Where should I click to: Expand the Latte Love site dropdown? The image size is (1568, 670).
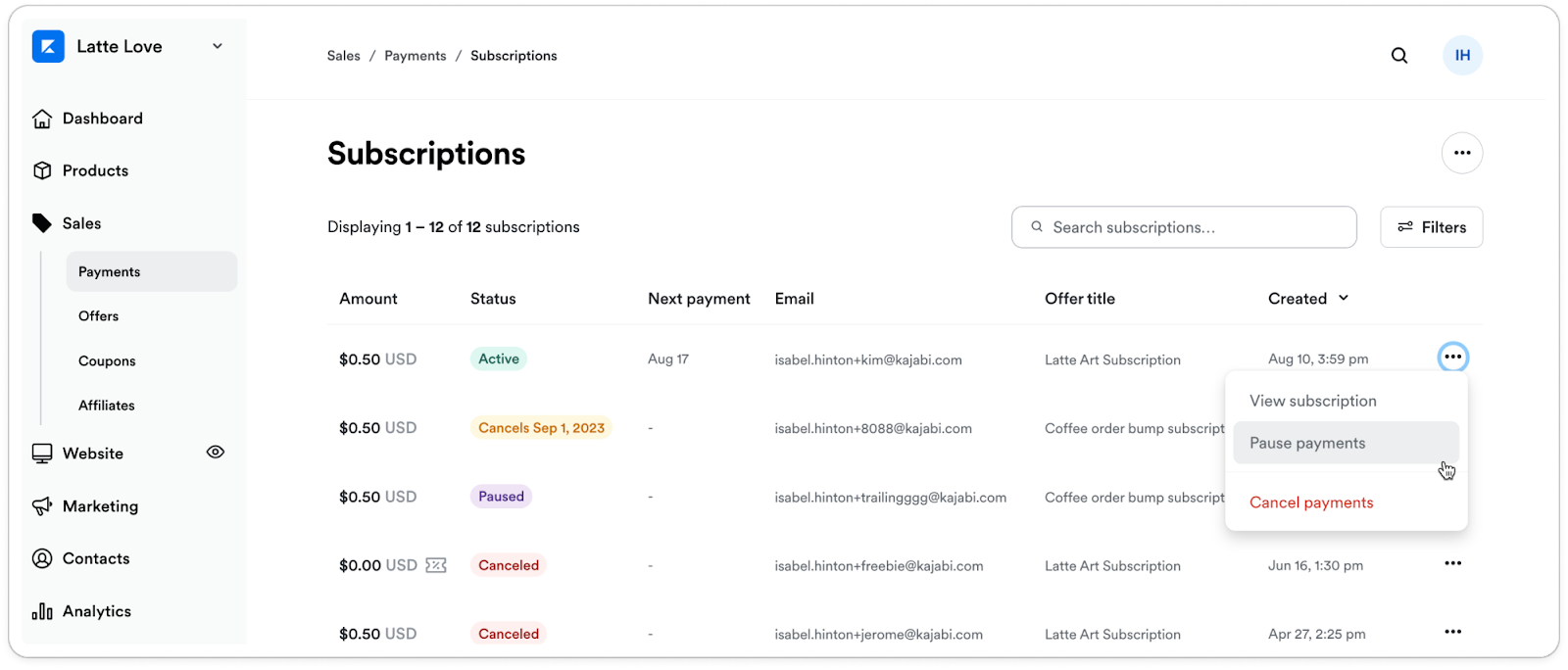[218, 46]
